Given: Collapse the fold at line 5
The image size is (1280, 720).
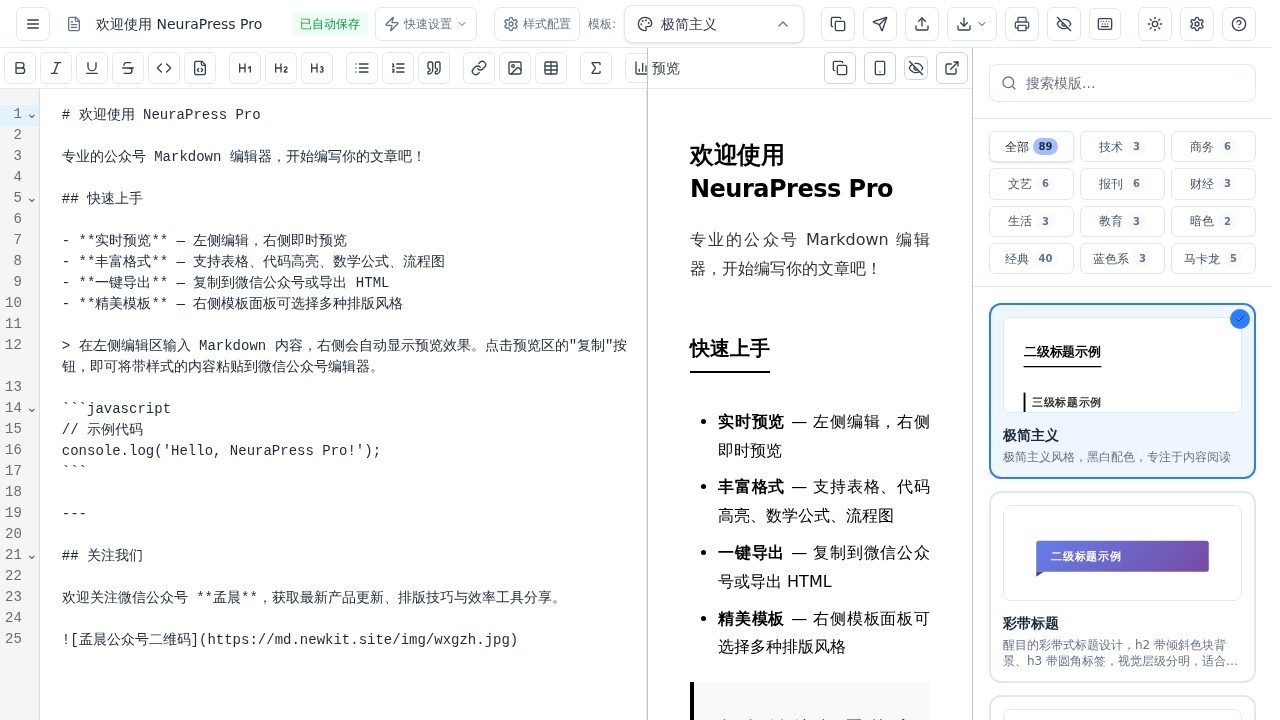Looking at the screenshot, I should tap(32, 199).
